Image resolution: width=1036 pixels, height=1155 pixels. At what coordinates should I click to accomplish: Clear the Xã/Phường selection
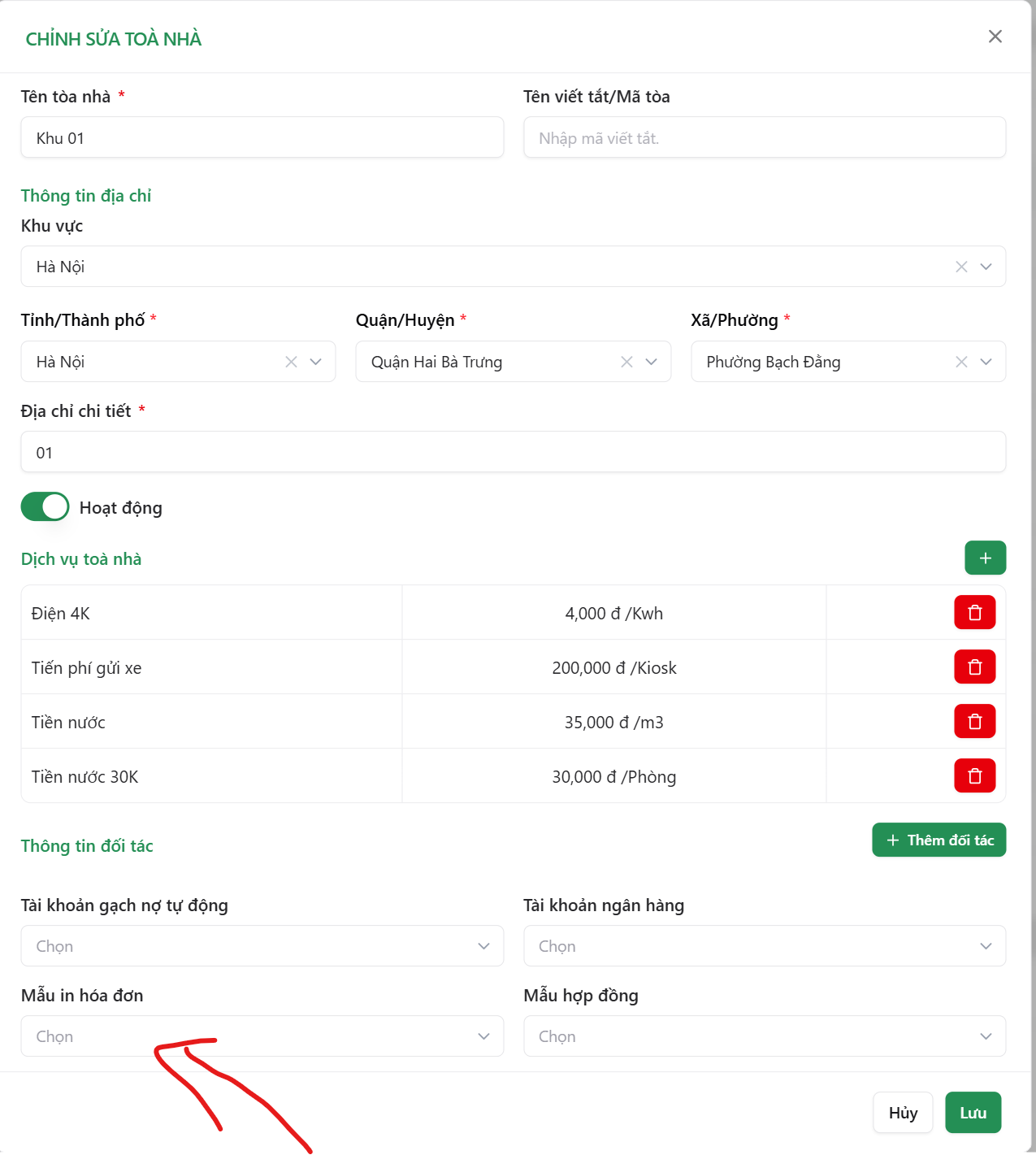pyautogui.click(x=961, y=362)
